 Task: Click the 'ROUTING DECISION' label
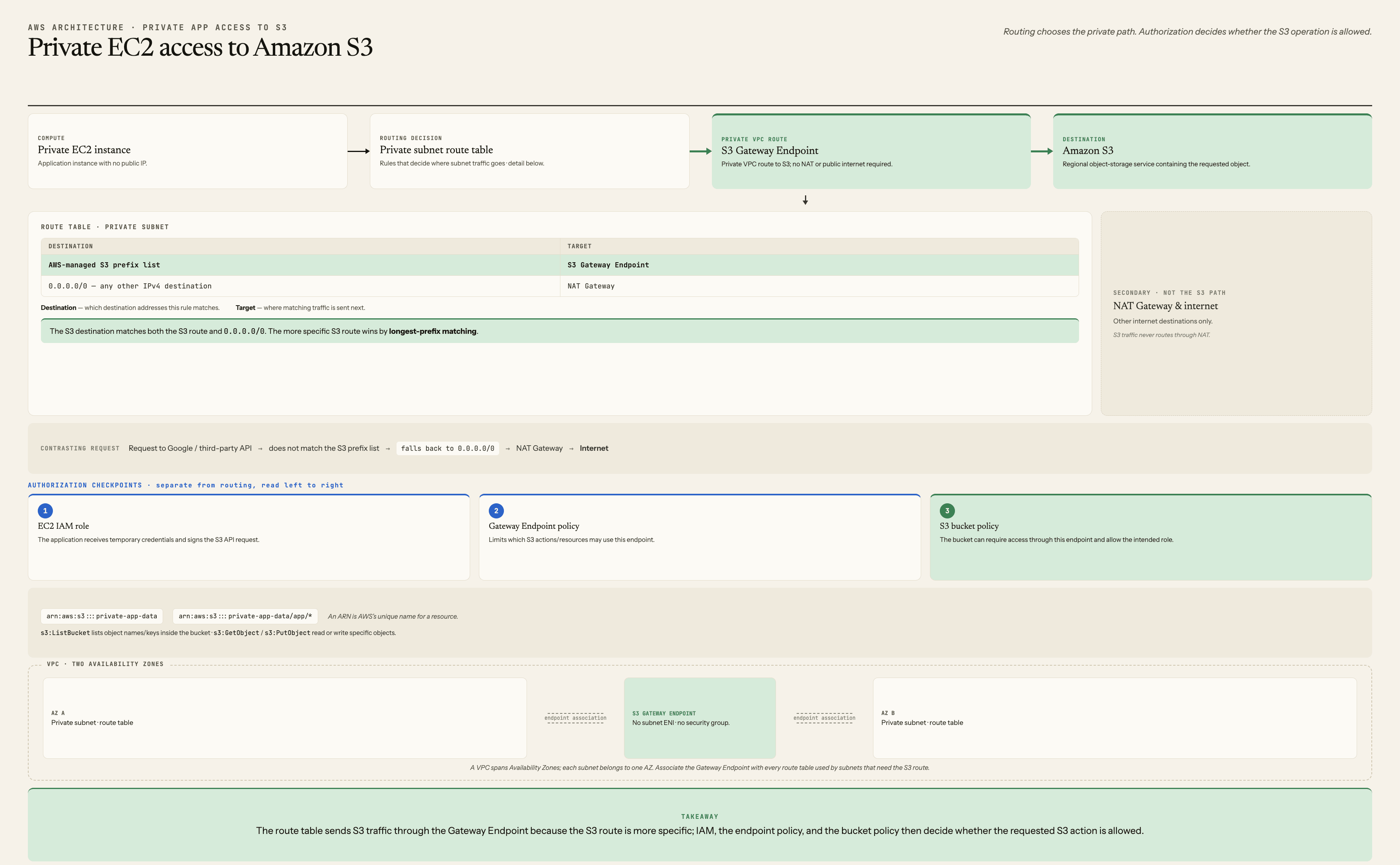tap(410, 138)
